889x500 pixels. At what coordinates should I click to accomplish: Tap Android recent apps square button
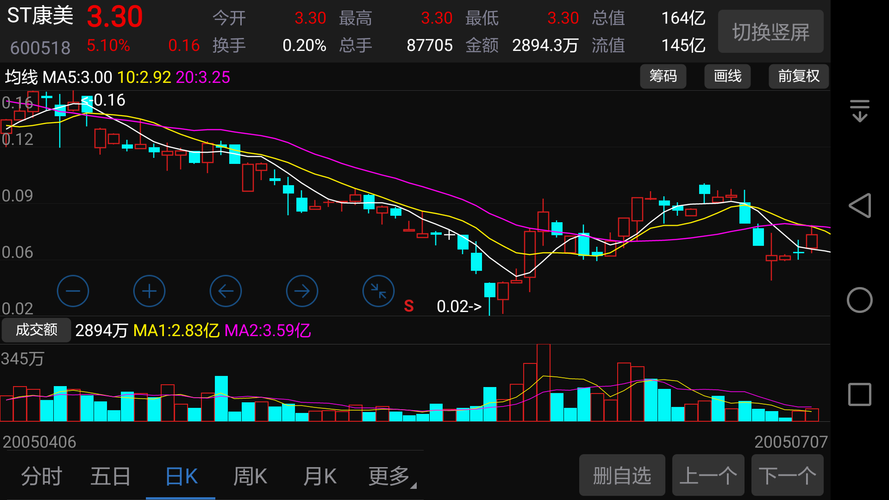pyautogui.click(x=860, y=394)
